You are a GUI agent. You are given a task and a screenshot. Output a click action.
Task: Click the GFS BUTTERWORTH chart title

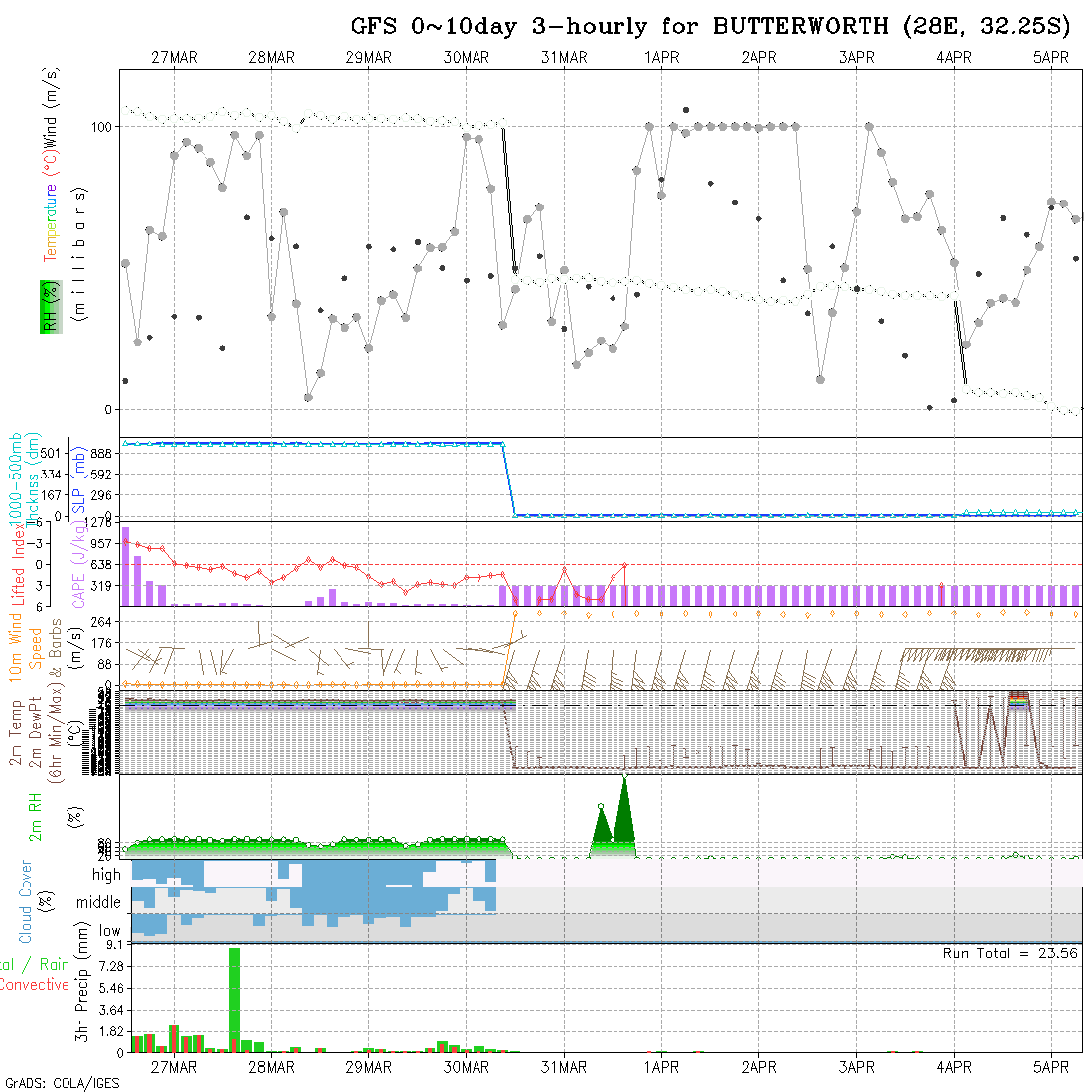coord(711,26)
